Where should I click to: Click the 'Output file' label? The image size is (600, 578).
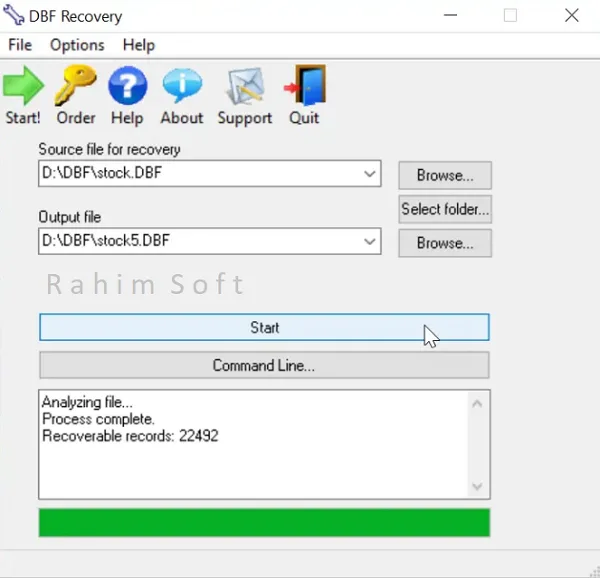70,217
